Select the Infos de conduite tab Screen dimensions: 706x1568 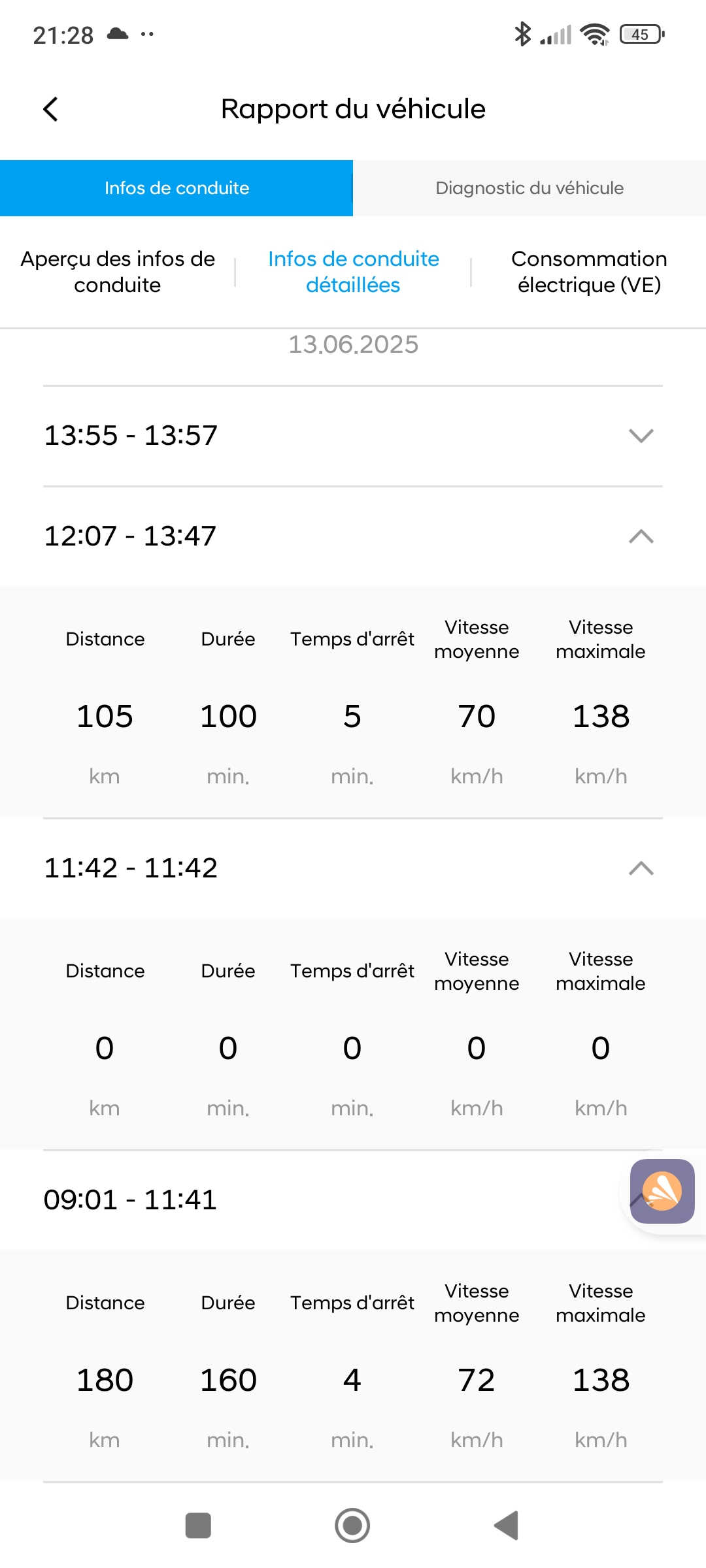click(176, 188)
